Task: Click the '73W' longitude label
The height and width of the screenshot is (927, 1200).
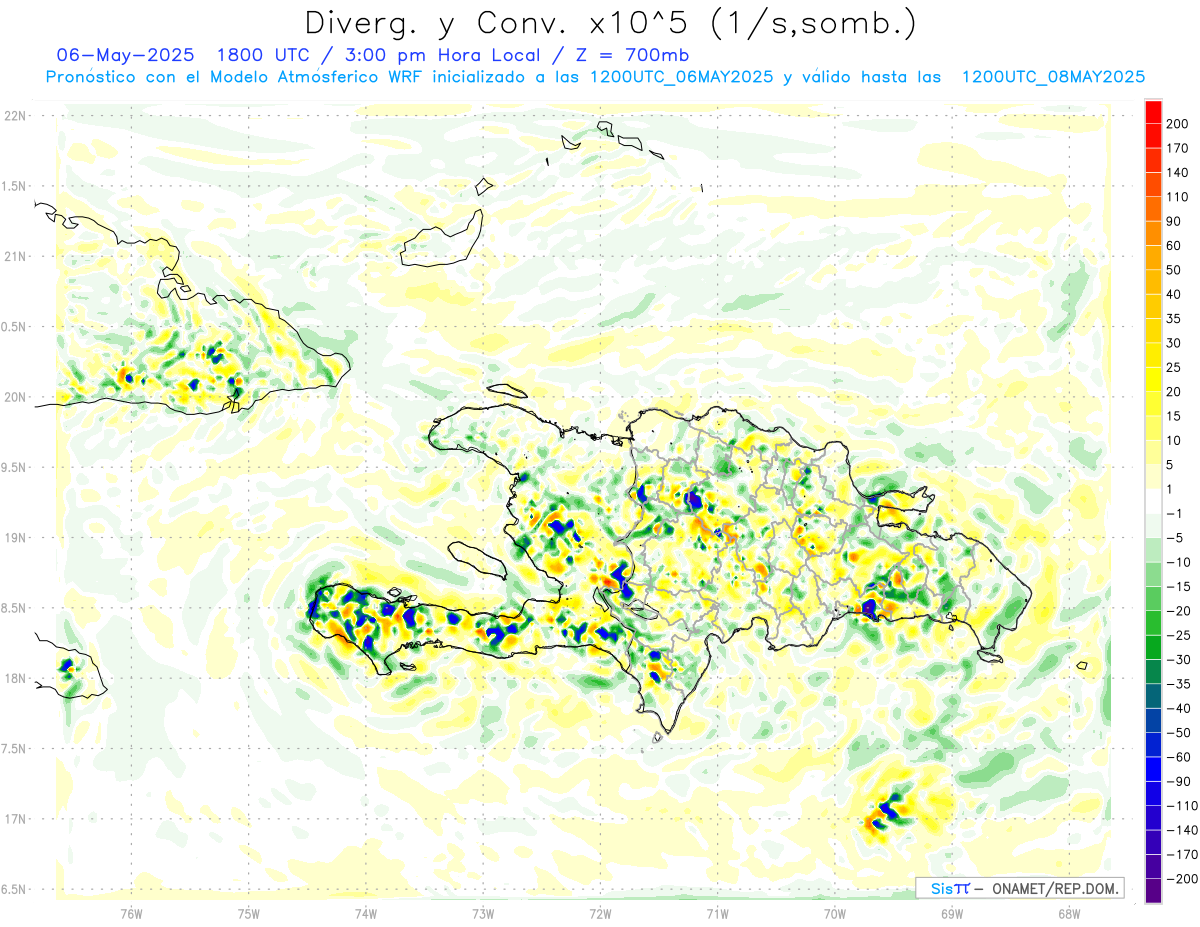Action: tap(483, 914)
